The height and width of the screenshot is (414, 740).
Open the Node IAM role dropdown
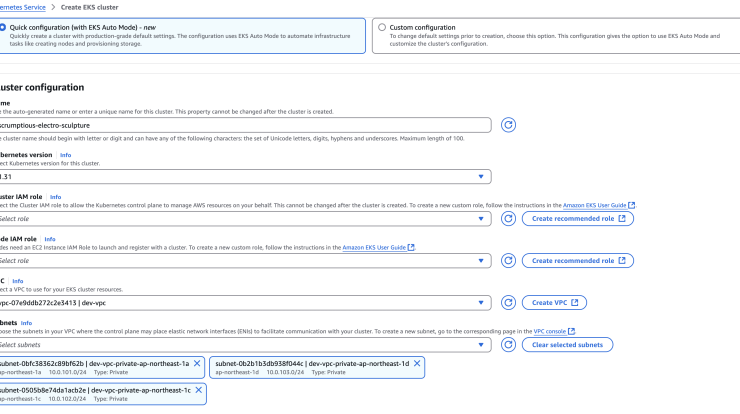[x=245, y=261]
